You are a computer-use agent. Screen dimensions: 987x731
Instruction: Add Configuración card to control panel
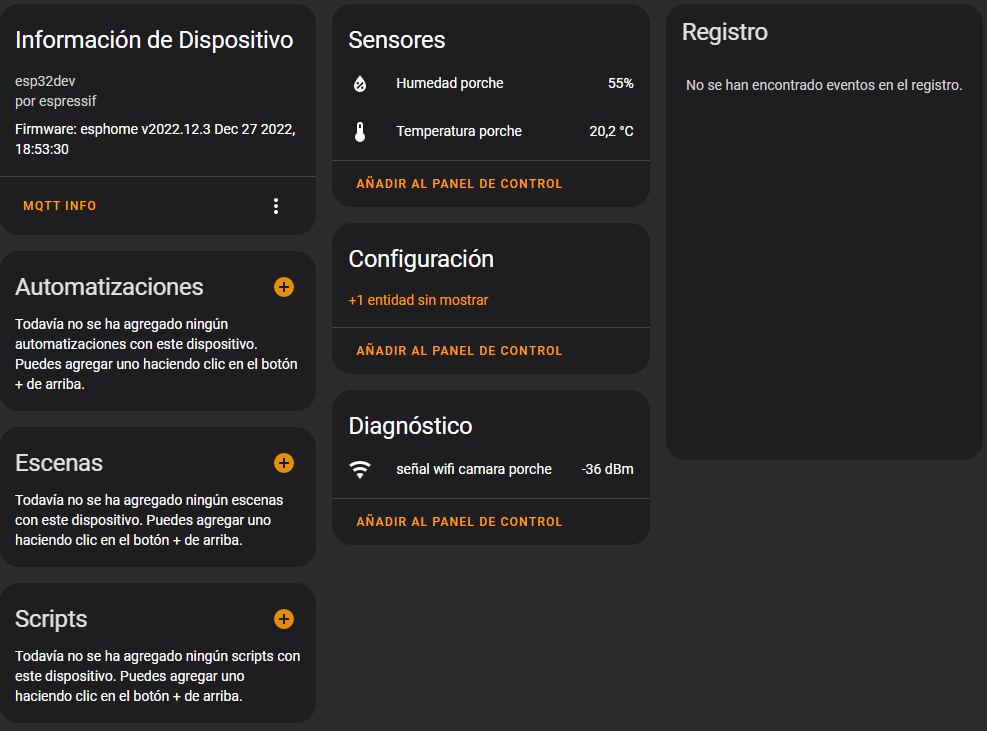point(459,351)
